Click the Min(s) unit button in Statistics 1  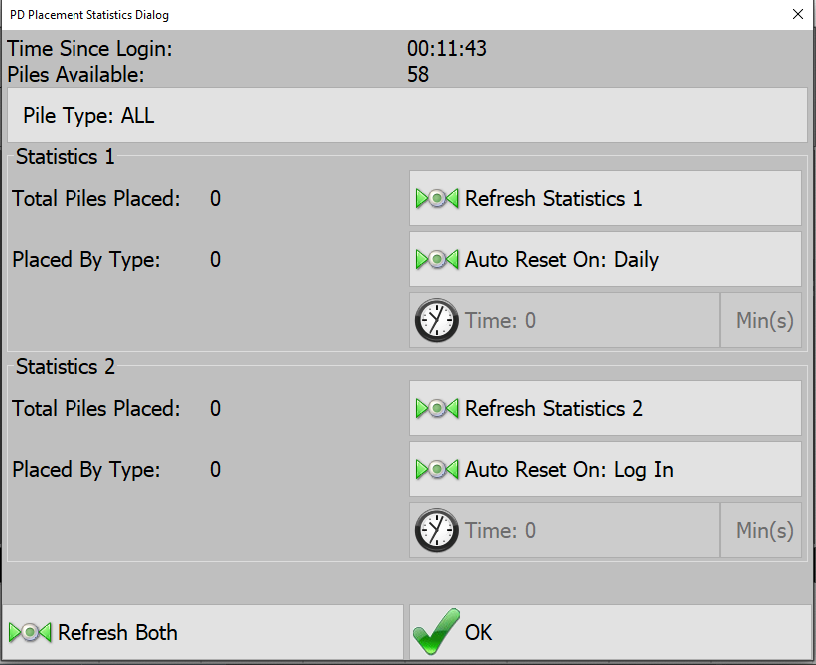[762, 321]
